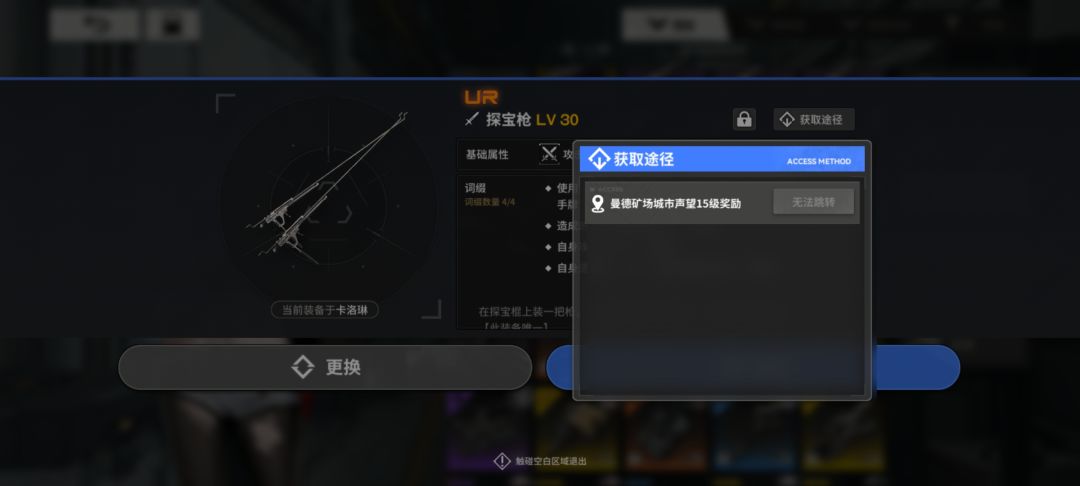This screenshot has width=1080, height=486.
Task: Click the orange UR rarity badge
Action: coord(481,97)
